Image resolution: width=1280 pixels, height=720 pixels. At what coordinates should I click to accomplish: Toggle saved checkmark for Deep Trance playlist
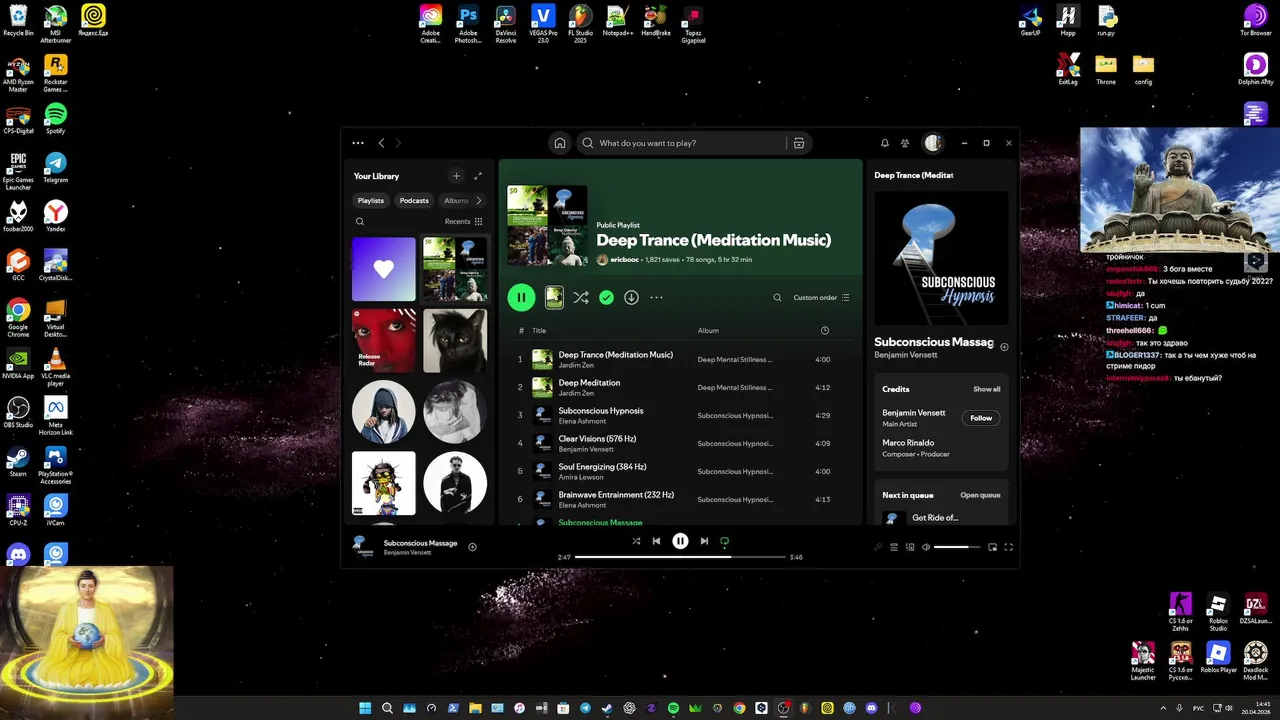606,297
